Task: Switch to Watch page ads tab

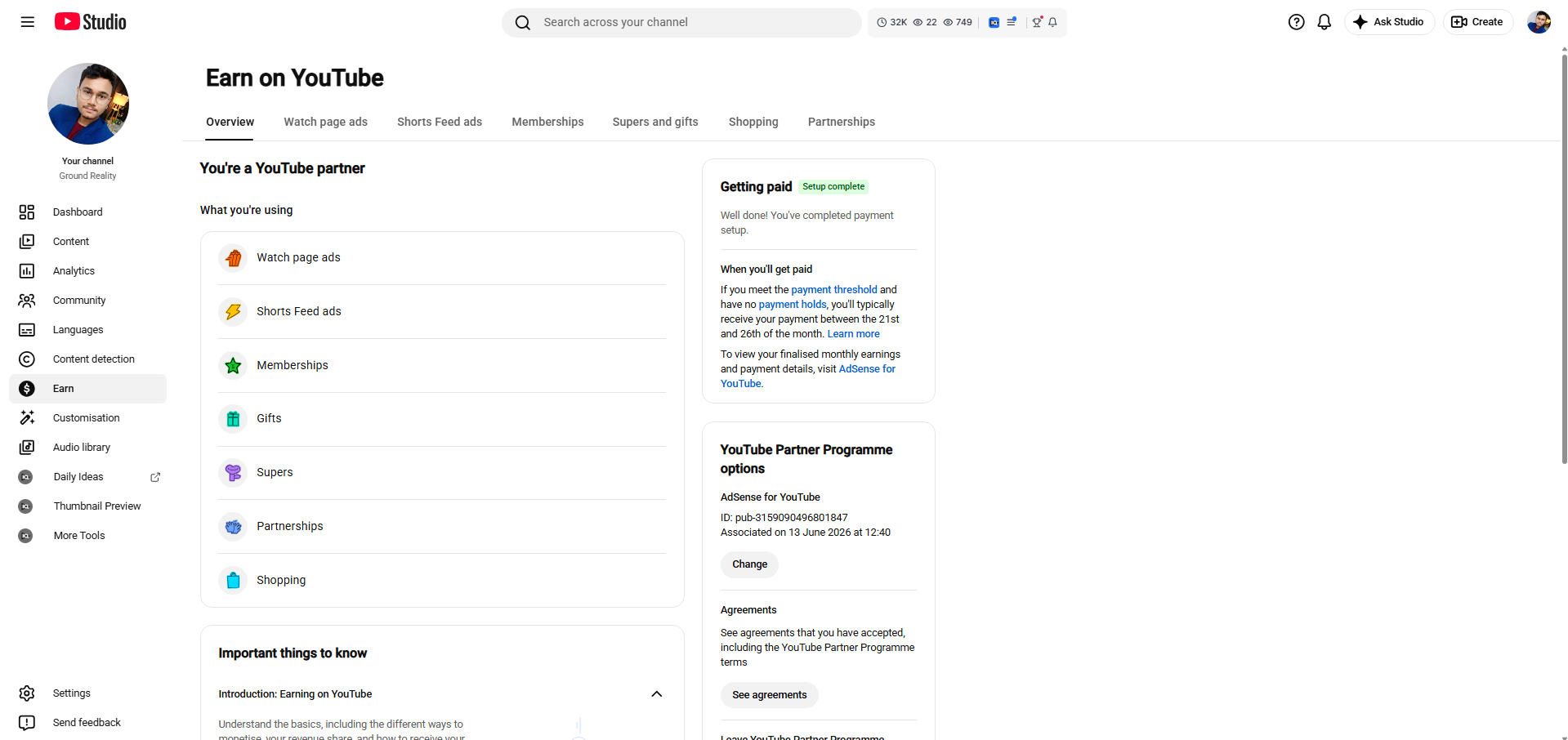Action: tap(325, 122)
